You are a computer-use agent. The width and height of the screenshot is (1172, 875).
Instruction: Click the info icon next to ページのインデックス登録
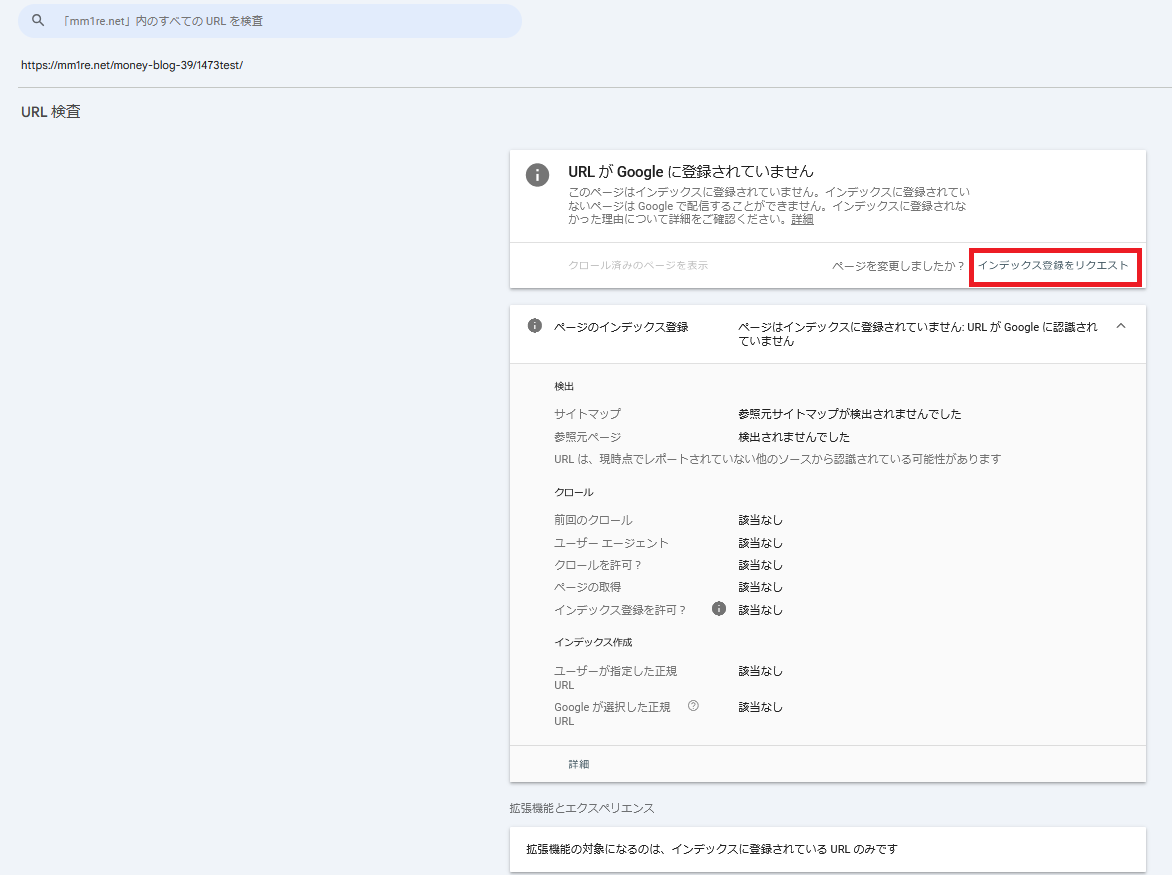(x=535, y=326)
